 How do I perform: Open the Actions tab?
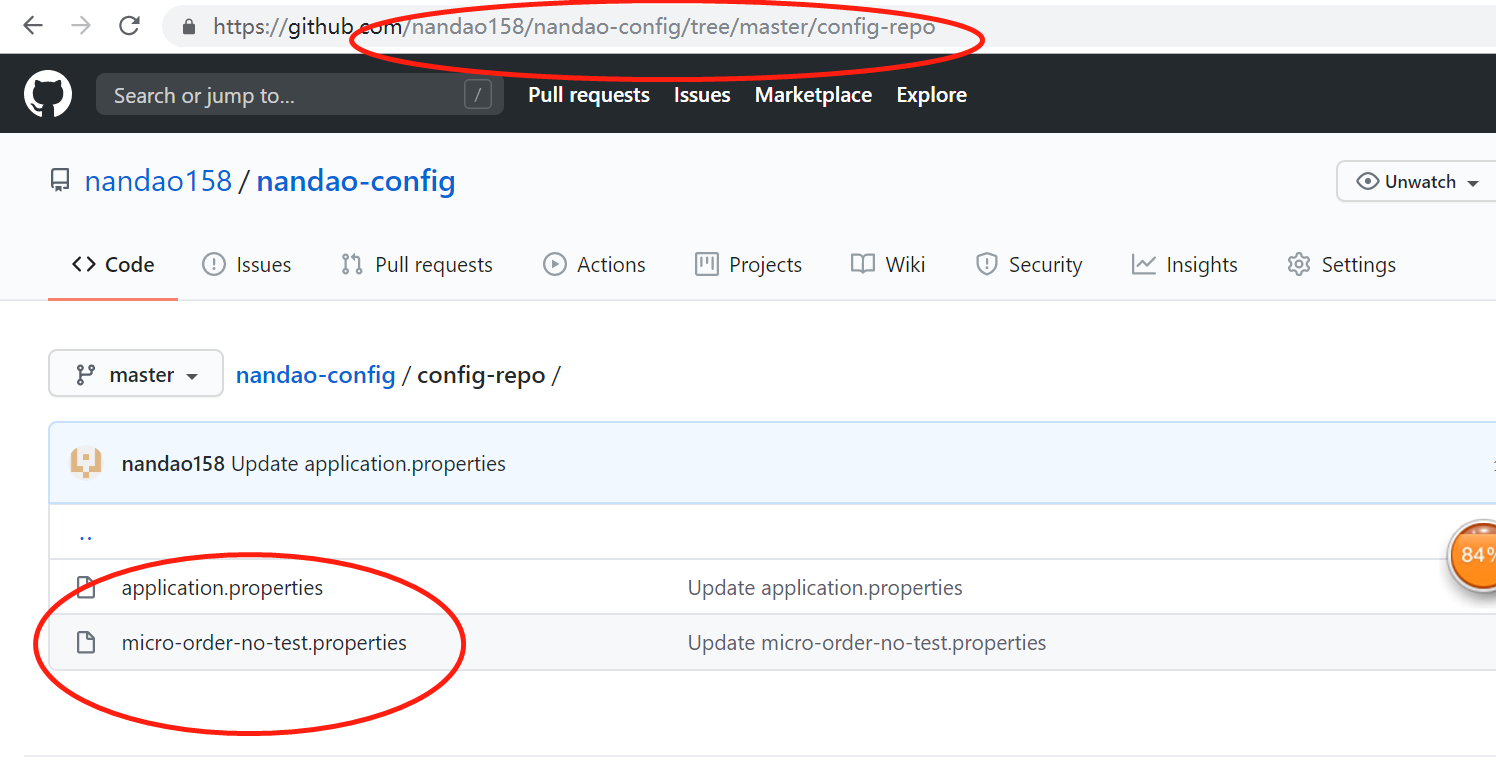pyautogui.click(x=594, y=265)
